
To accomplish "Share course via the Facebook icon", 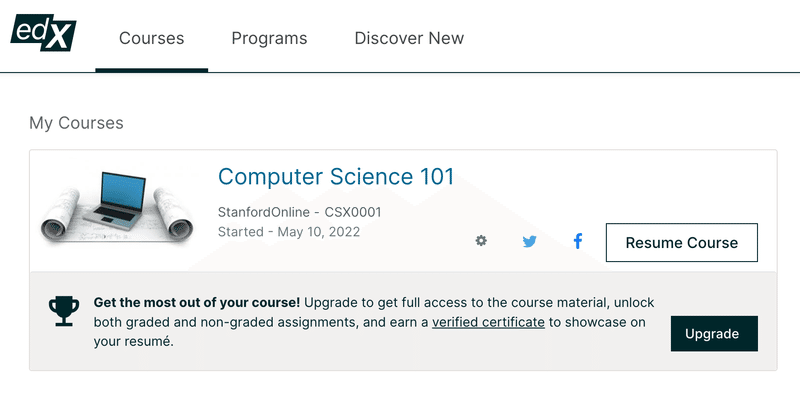I will pos(578,241).
